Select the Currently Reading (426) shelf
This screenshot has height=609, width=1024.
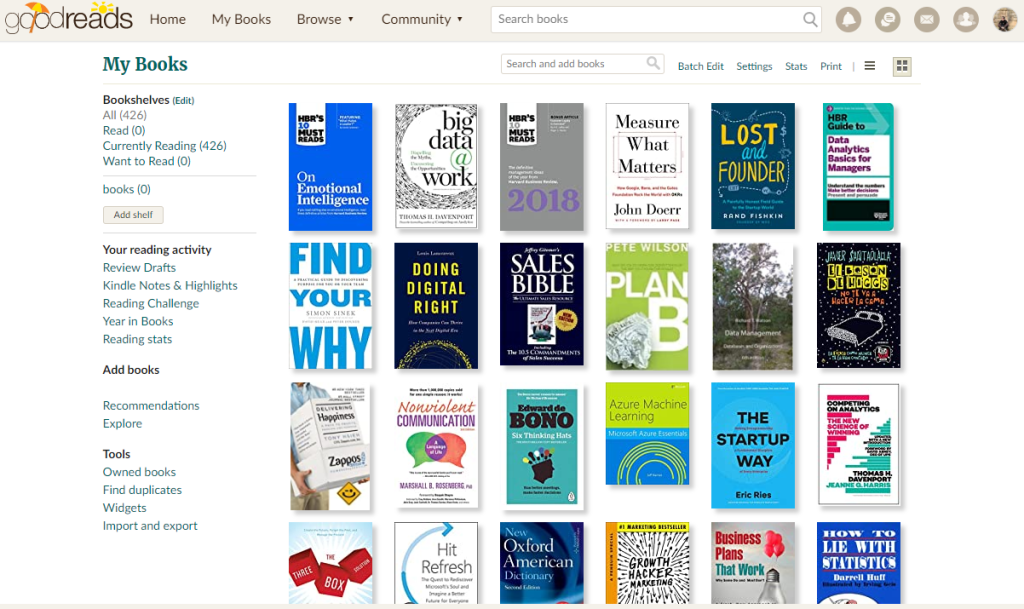coord(165,146)
